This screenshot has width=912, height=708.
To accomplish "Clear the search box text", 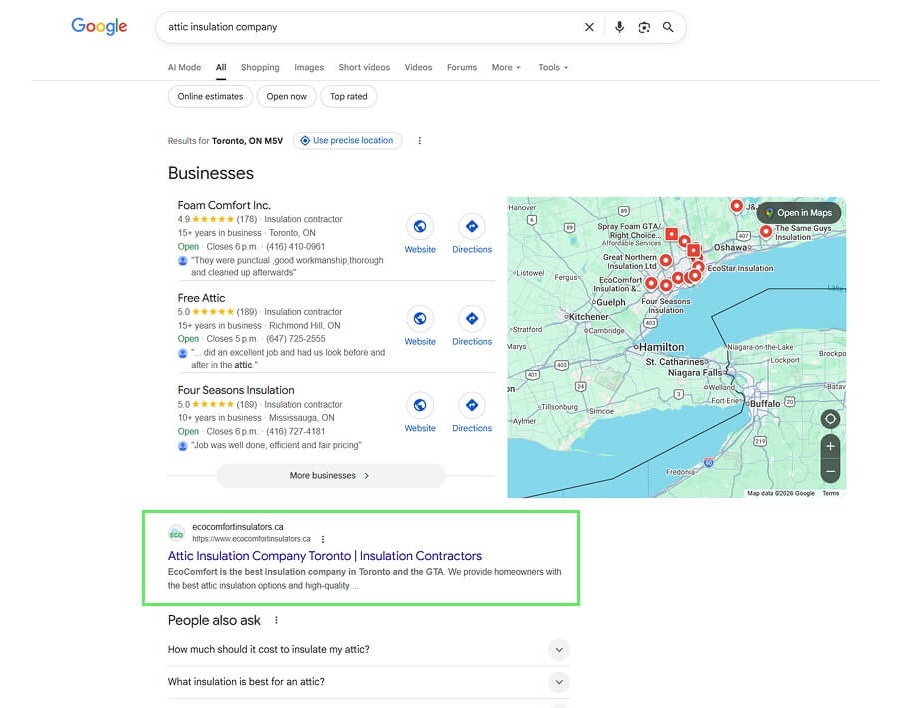I will [x=589, y=27].
